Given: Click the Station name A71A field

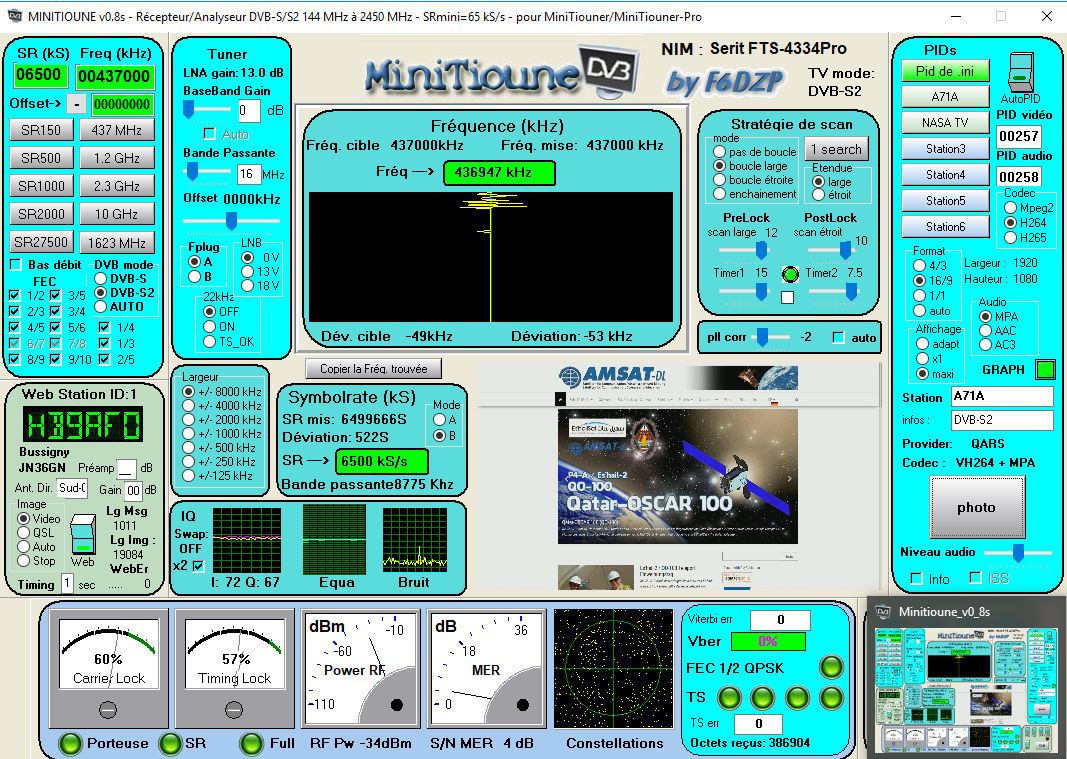Looking at the screenshot, I should tap(1002, 396).
